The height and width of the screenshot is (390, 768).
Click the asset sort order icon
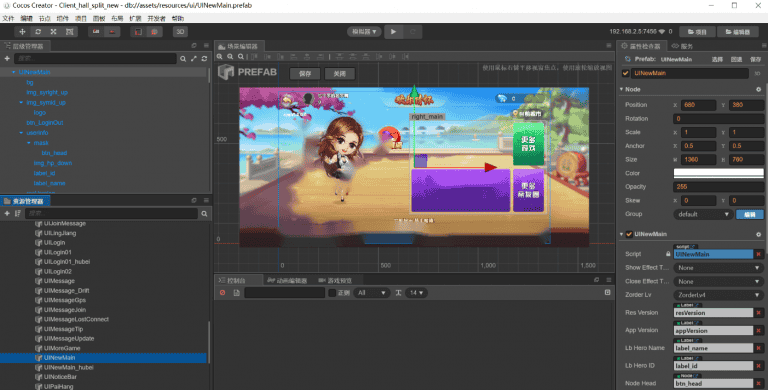(18, 213)
